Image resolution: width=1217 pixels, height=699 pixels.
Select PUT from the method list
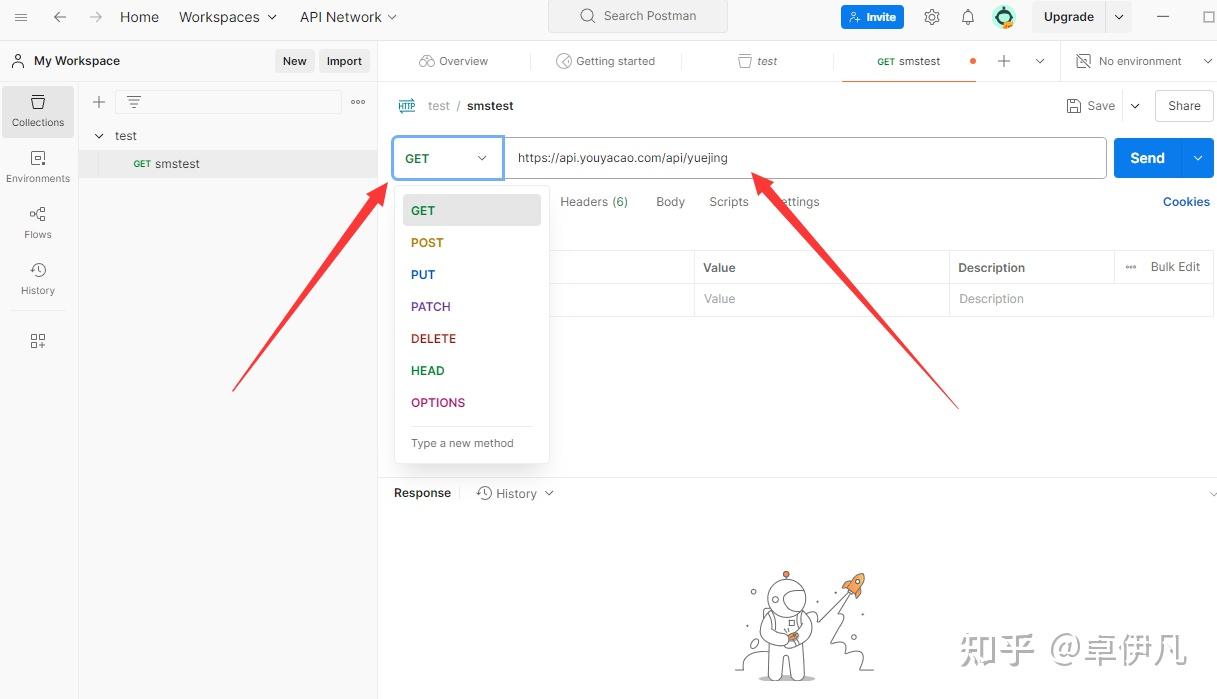click(472, 274)
